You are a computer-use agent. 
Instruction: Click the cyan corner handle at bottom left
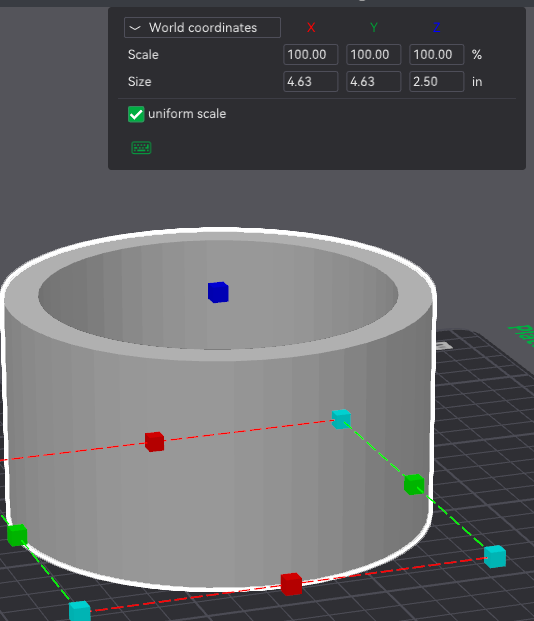(x=80, y=611)
